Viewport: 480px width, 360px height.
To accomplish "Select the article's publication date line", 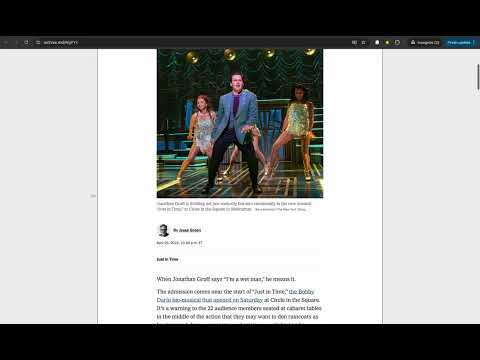I will pos(179,243).
